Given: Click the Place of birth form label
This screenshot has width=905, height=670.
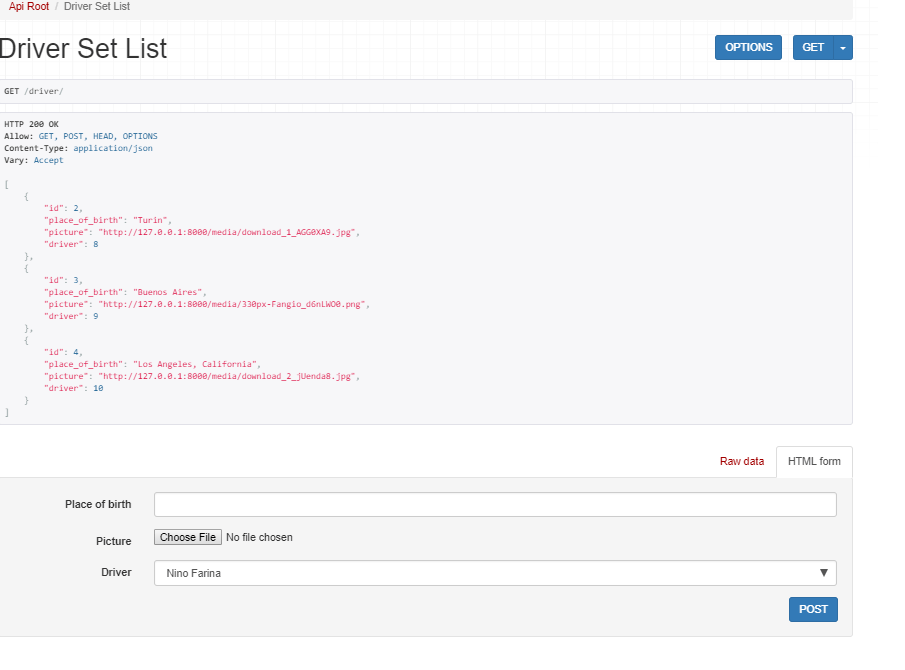Looking at the screenshot, I should (x=98, y=504).
